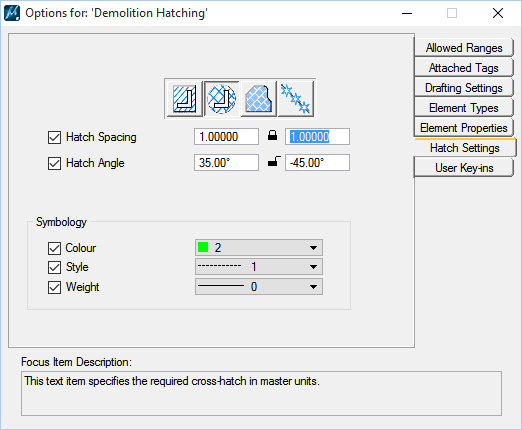Go to the User Key-ins tab
Viewport: 522px width, 430px height.
(x=464, y=168)
